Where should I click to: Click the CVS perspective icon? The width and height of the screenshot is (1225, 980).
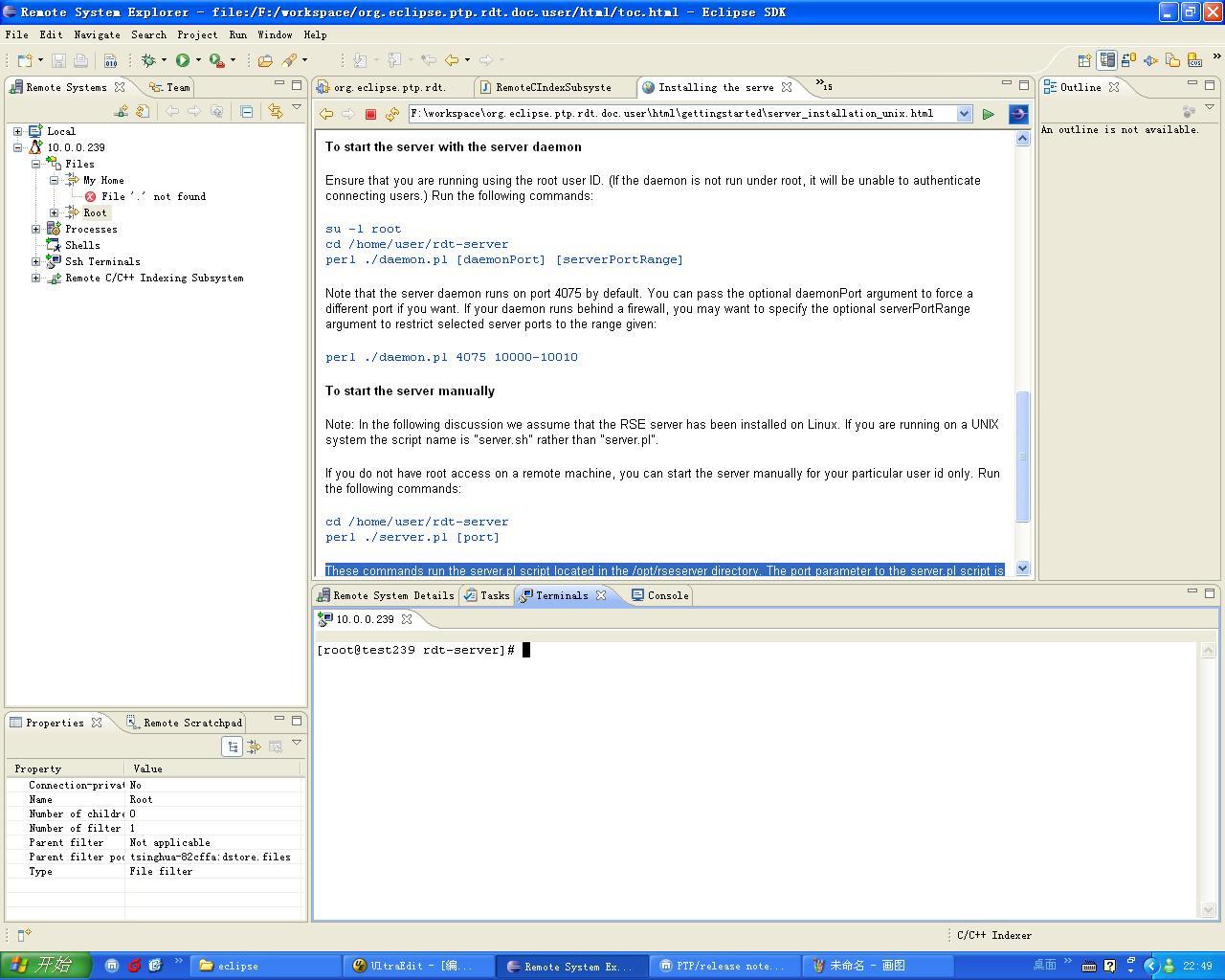pos(1194,60)
